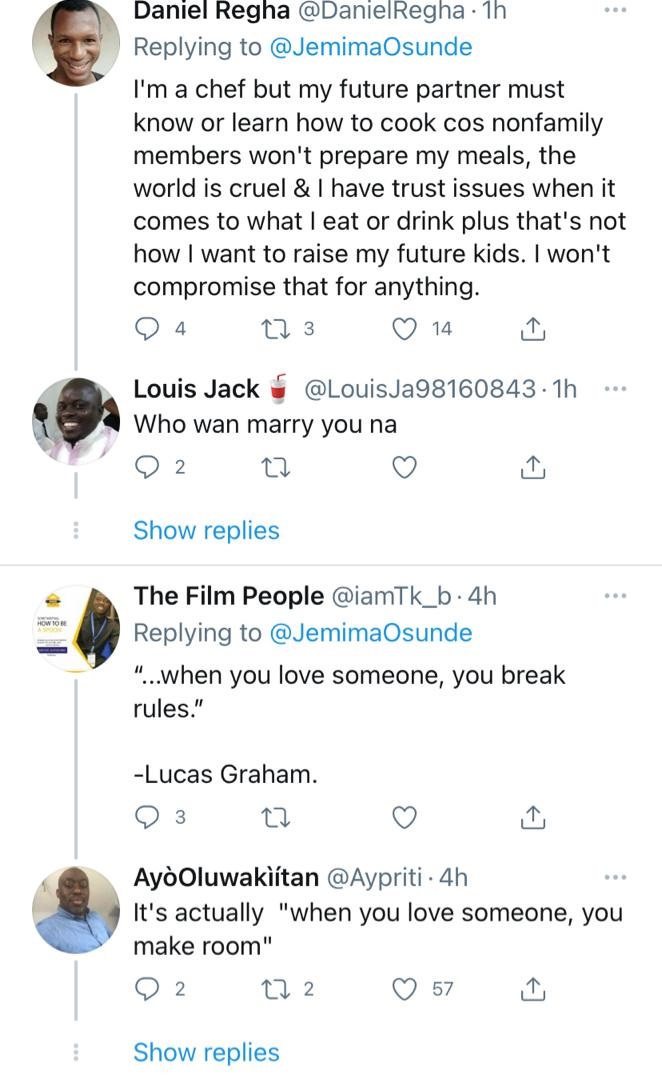The height and width of the screenshot is (1080, 662).
Task: Open more options on Louis Jack's reply
Action: 616,389
